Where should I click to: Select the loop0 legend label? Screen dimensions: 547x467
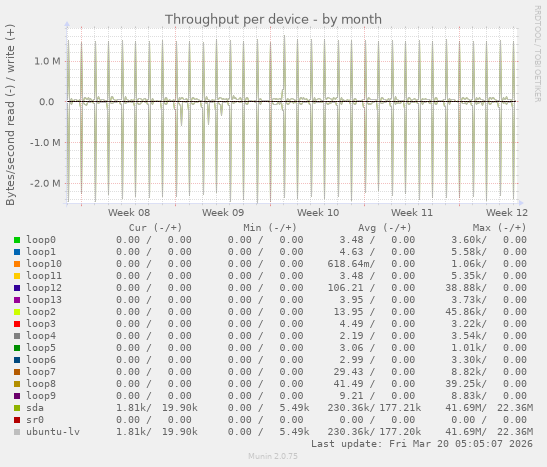click(41, 240)
